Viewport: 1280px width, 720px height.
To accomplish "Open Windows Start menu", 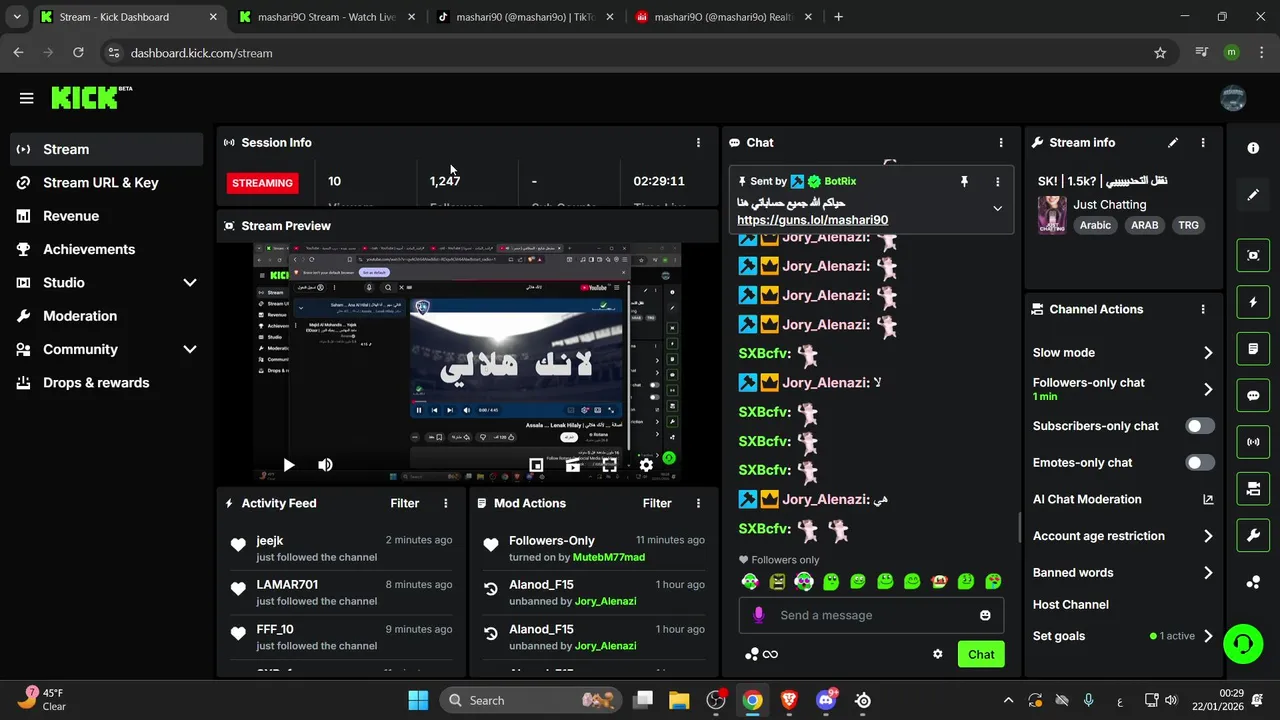I will coord(418,700).
